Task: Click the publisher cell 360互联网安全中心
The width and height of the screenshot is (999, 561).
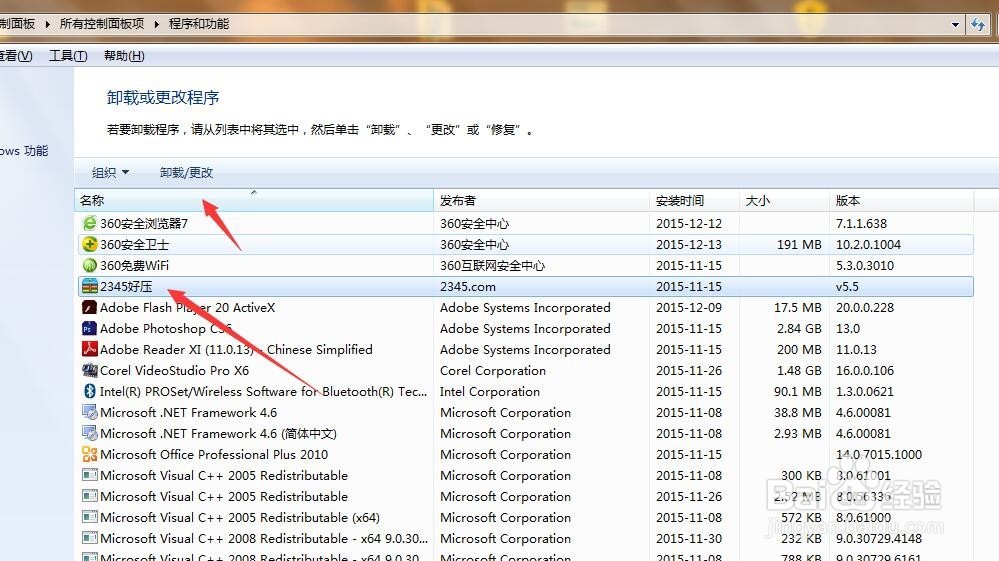Action: pyautogui.click(x=492, y=266)
